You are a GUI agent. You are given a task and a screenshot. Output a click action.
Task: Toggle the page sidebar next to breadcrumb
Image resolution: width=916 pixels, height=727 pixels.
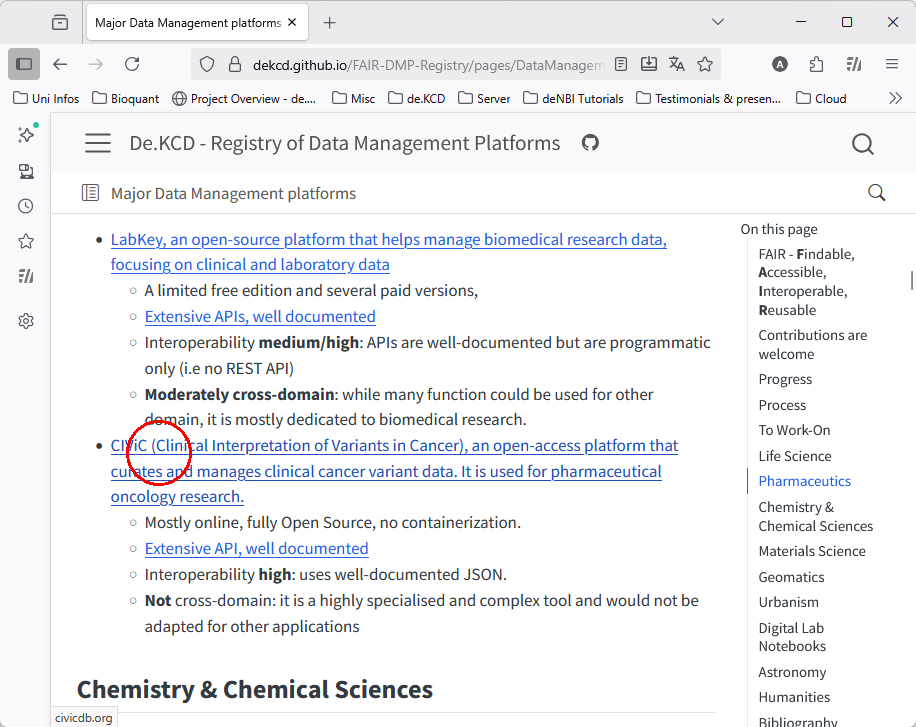pyautogui.click(x=90, y=193)
